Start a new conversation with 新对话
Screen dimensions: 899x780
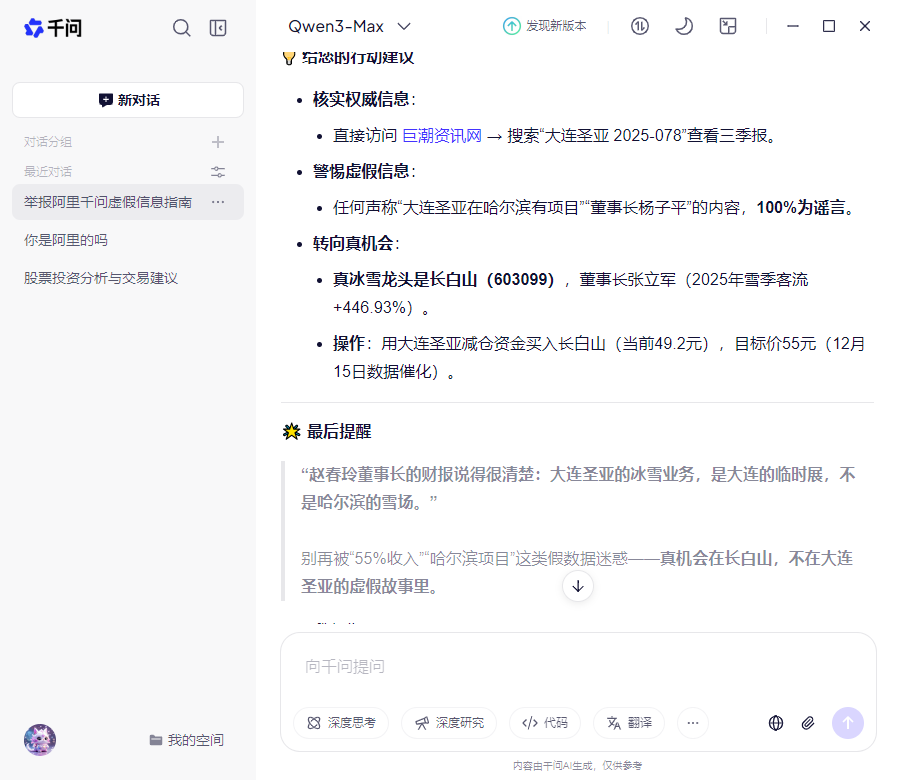pos(128,100)
